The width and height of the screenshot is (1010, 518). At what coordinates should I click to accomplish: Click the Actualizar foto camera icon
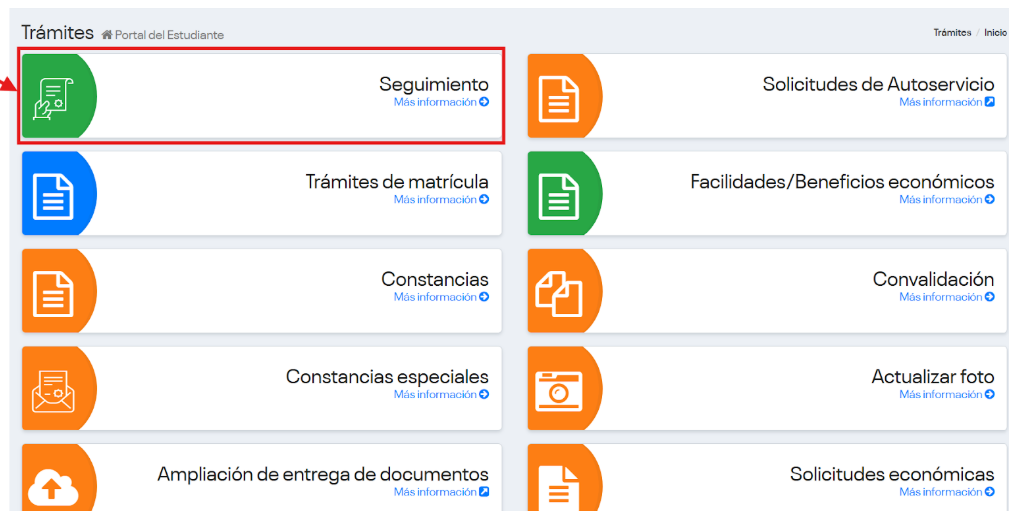(x=558, y=389)
